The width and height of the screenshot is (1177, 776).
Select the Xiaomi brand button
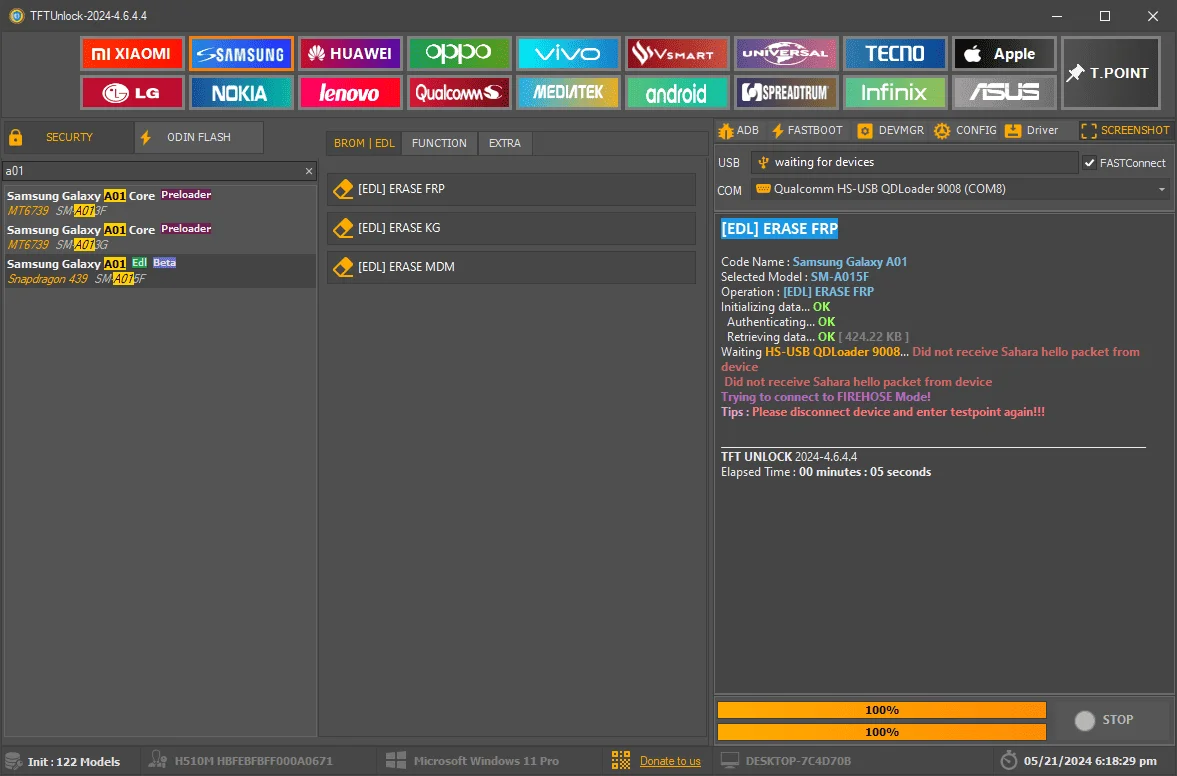[x=132, y=53]
